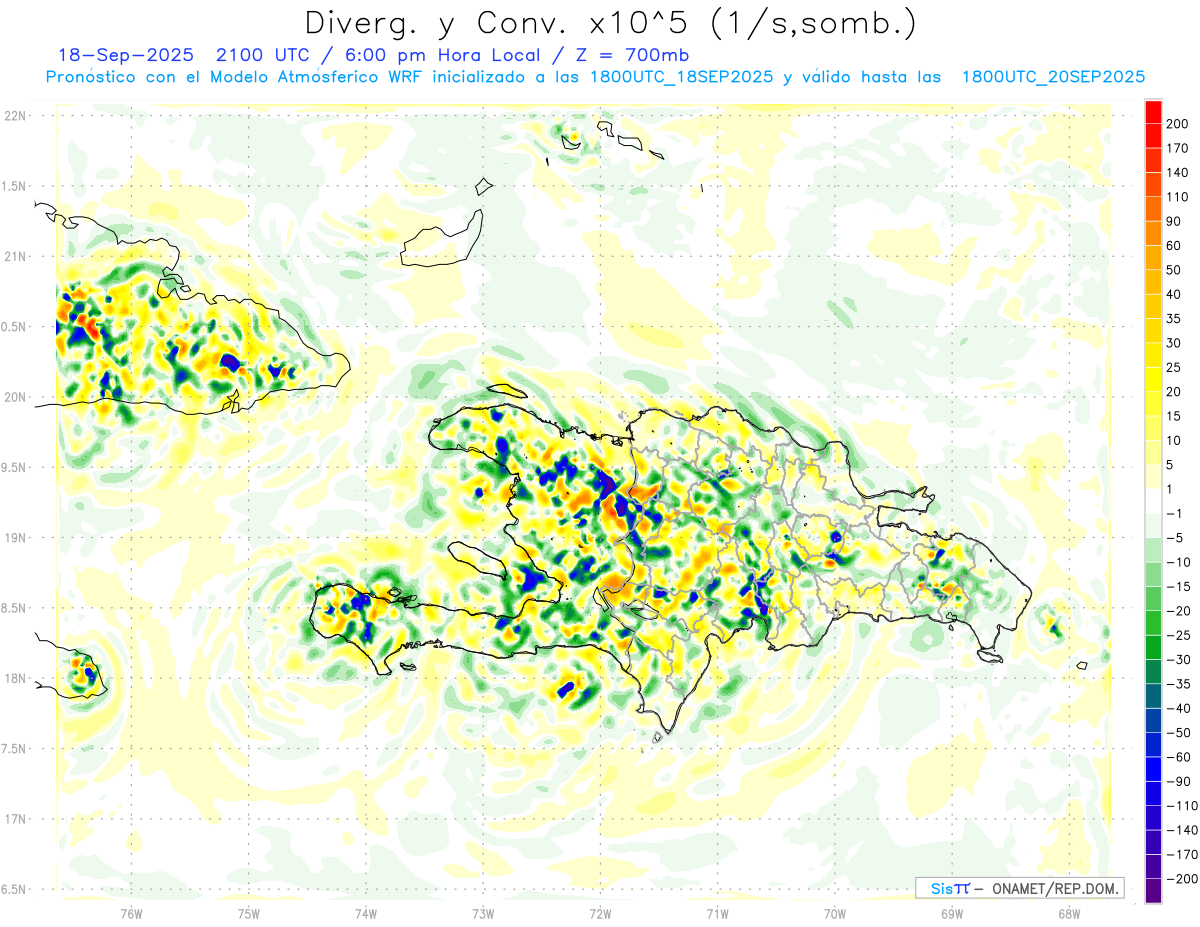Click the top red swatch above 200
The width and height of the screenshot is (1200, 927).
pyautogui.click(x=1153, y=111)
